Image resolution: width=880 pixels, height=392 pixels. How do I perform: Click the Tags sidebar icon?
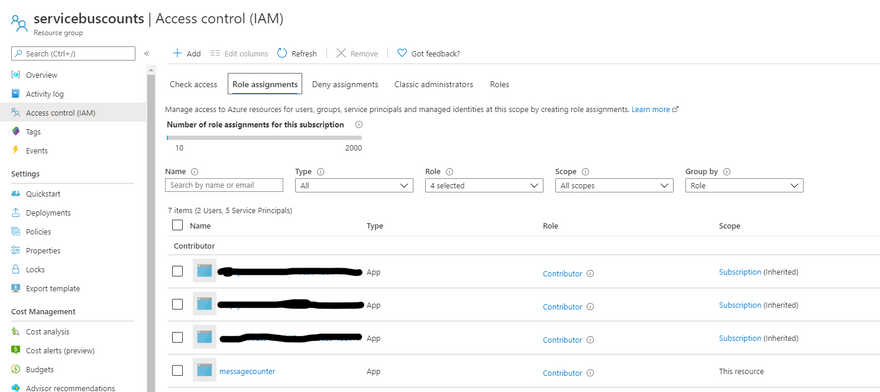pyautogui.click(x=16, y=132)
